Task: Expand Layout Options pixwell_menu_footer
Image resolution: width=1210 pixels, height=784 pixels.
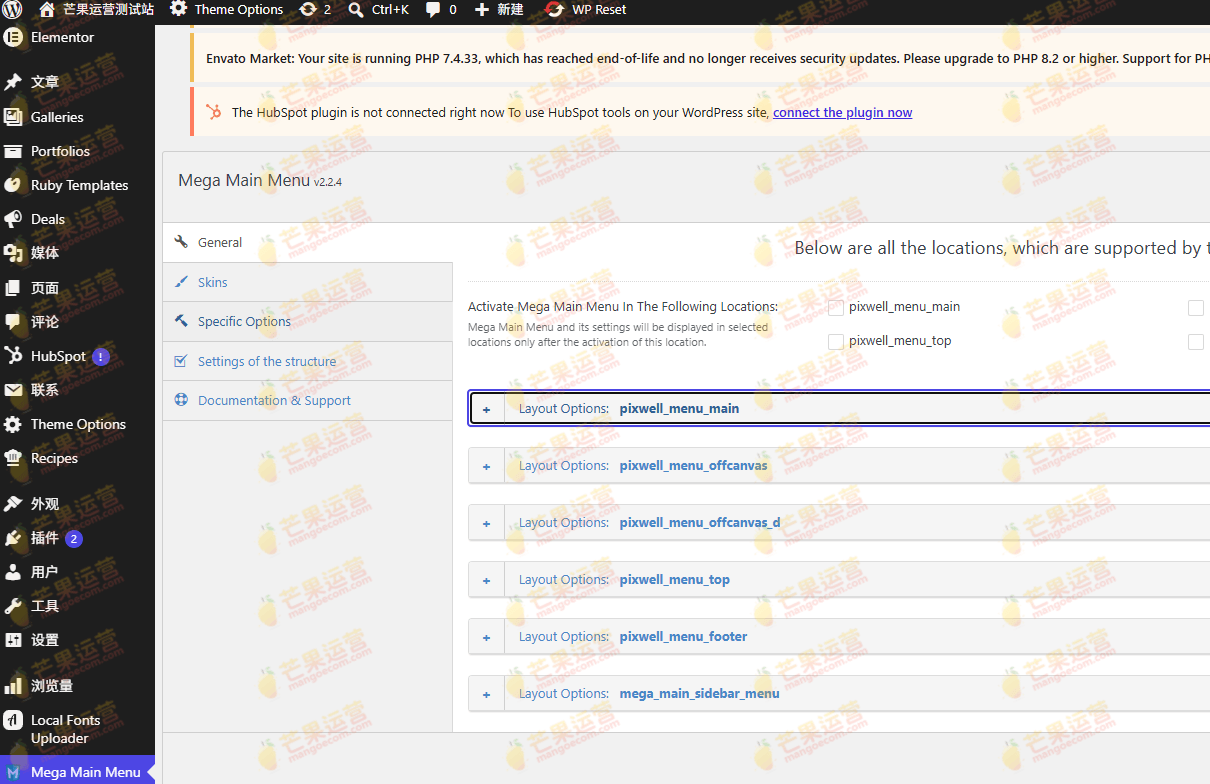Action: pyautogui.click(x=487, y=637)
